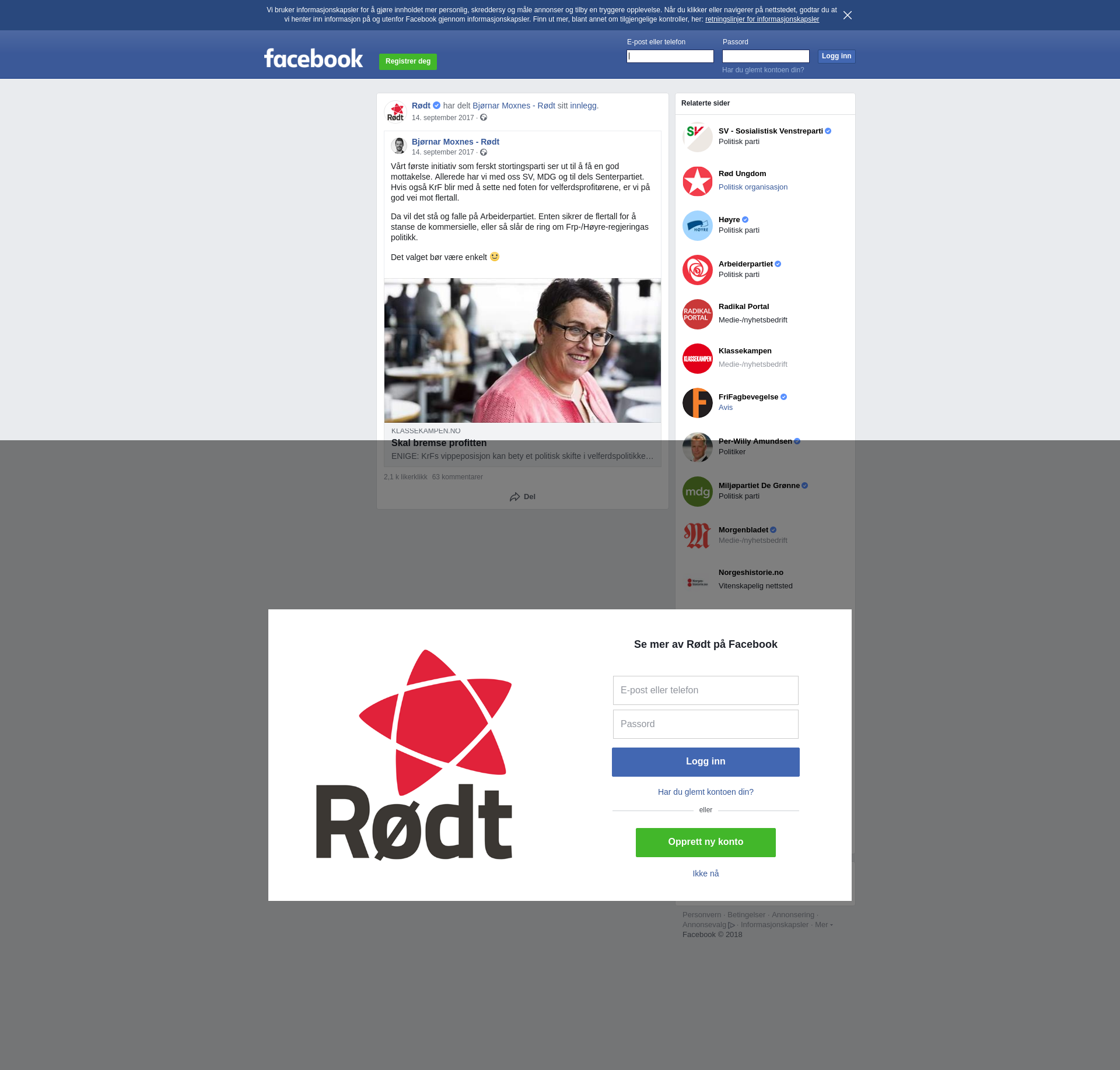Close the cookie notice banner

[848, 15]
